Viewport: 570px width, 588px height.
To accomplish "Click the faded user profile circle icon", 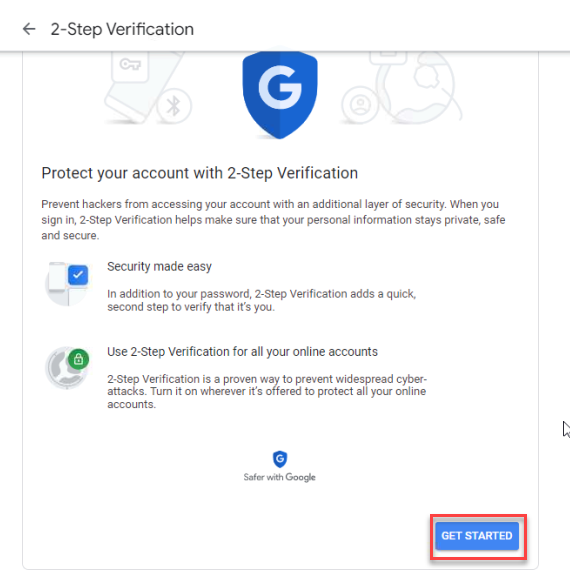I will coord(360,105).
